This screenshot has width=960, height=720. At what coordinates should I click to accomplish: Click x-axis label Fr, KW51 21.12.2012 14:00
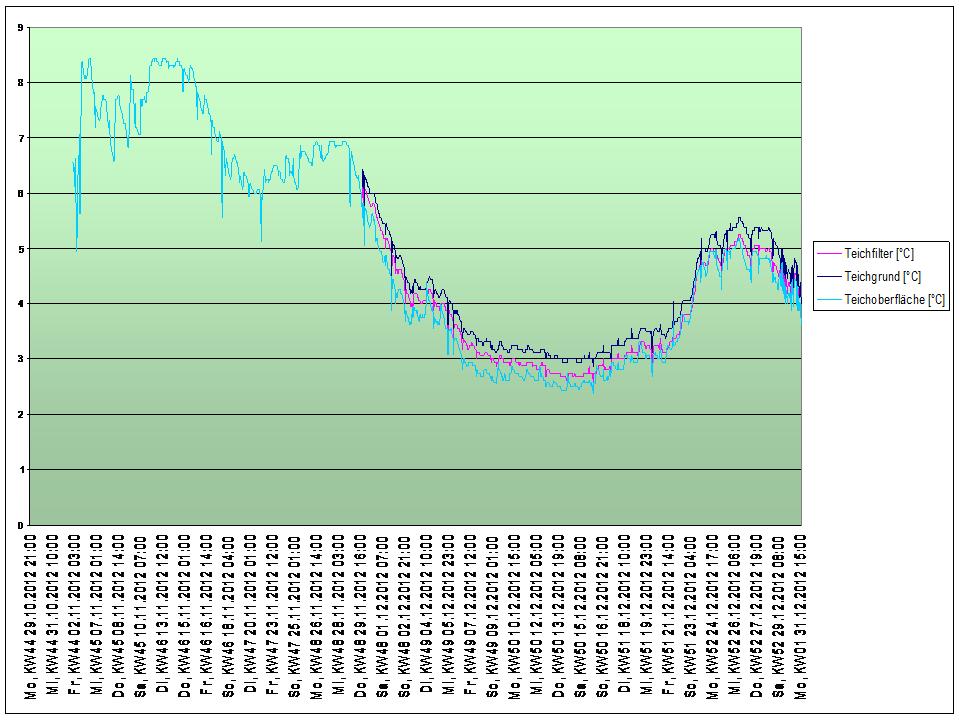point(667,614)
